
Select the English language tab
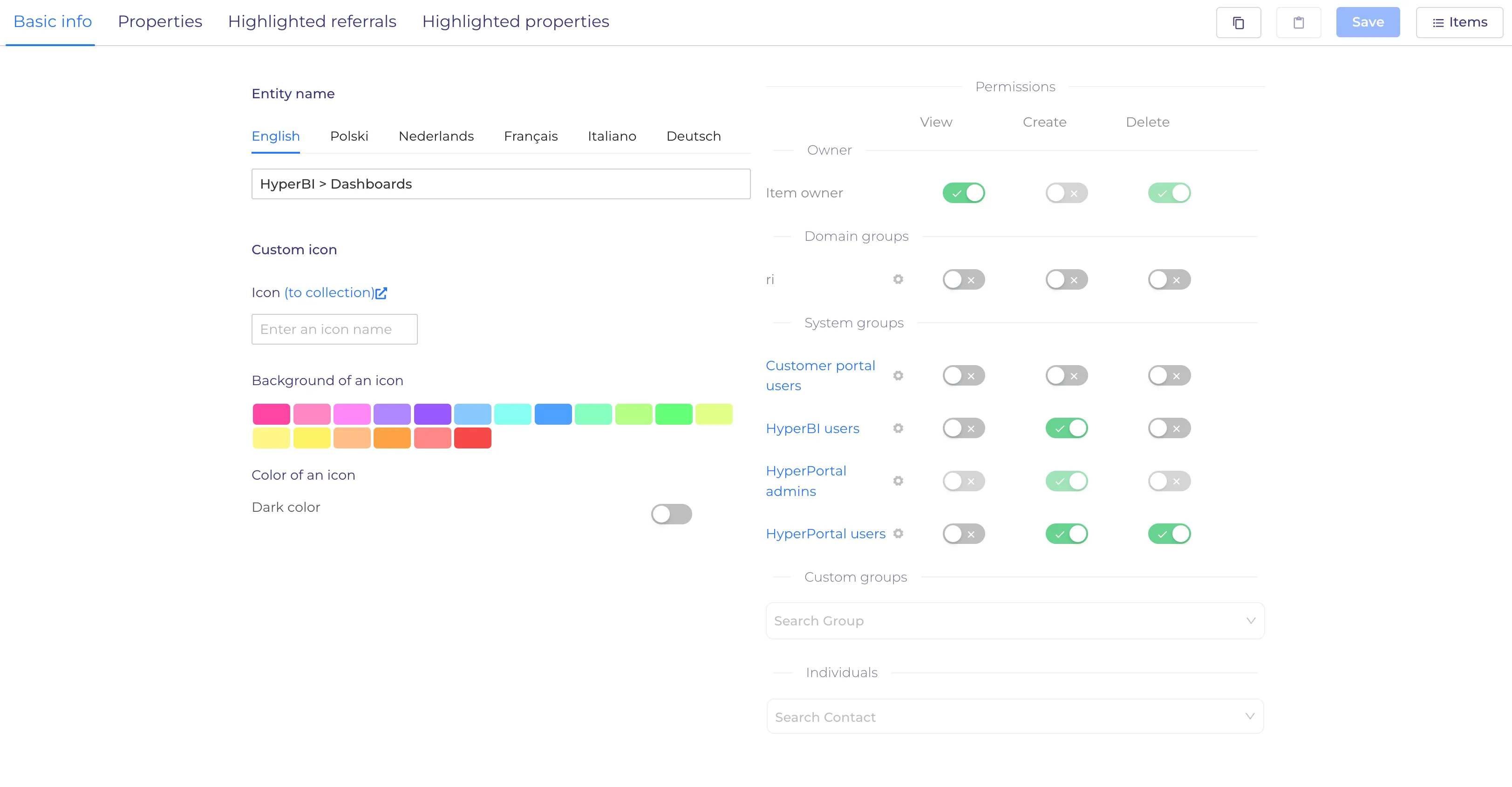275,136
